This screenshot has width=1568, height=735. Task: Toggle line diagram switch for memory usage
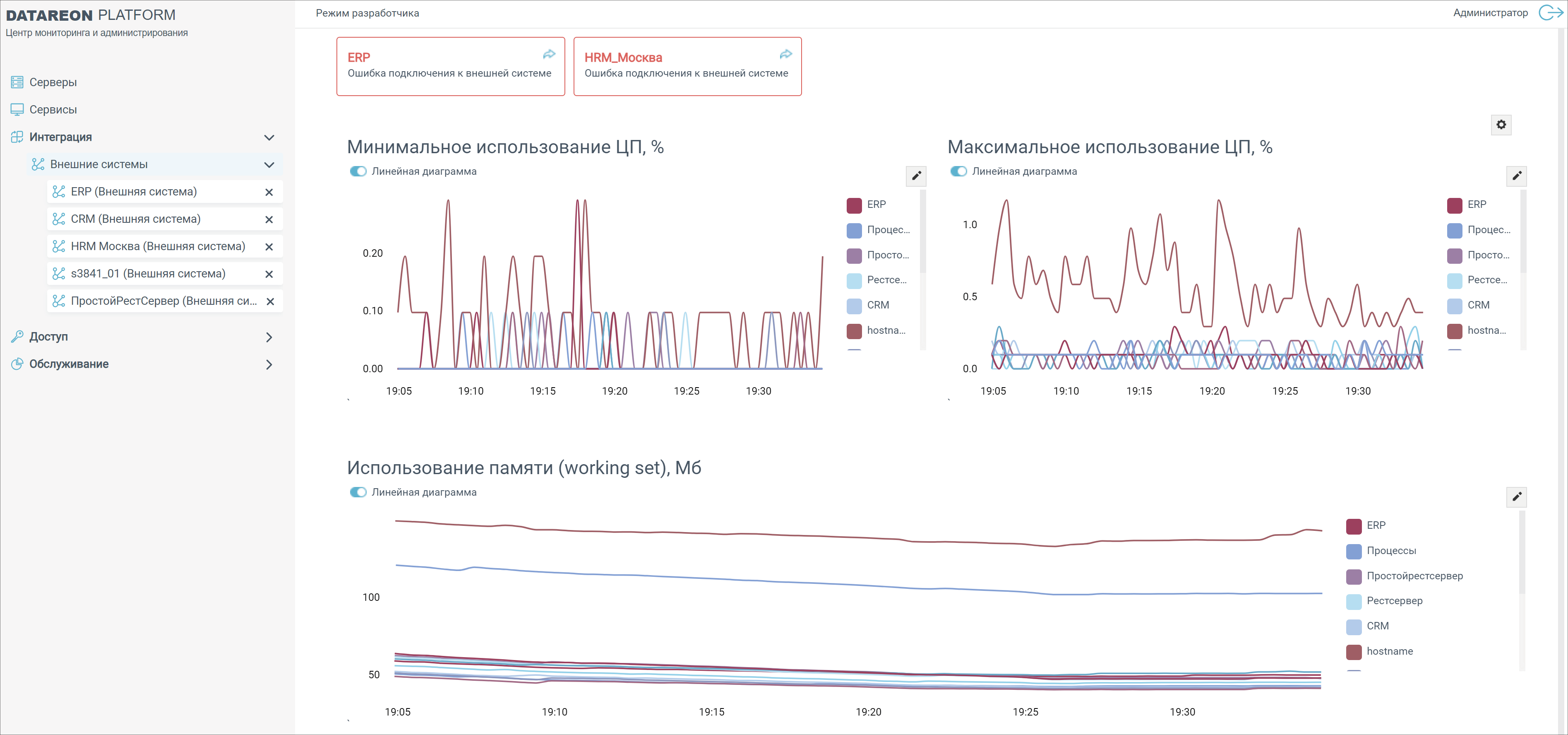coord(358,492)
